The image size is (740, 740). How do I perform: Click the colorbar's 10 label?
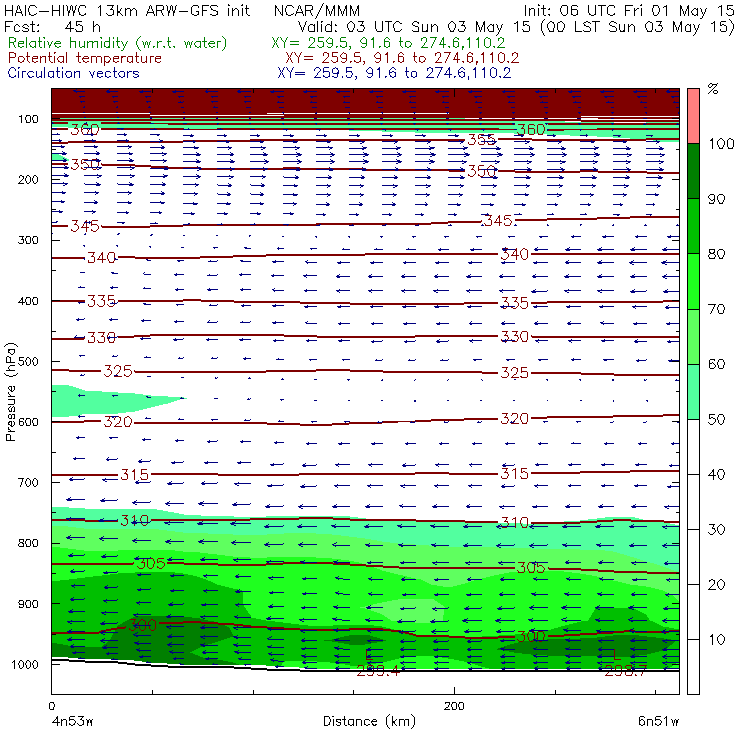point(716,639)
